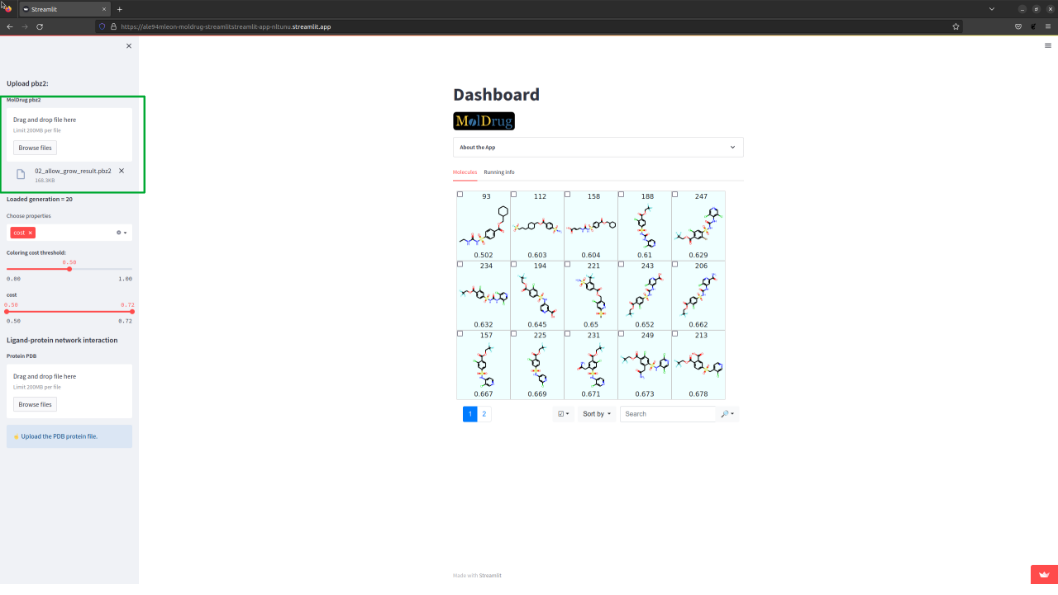Click Browse files under Protein PDB
This screenshot has height=595, width=1058.
tap(35, 404)
